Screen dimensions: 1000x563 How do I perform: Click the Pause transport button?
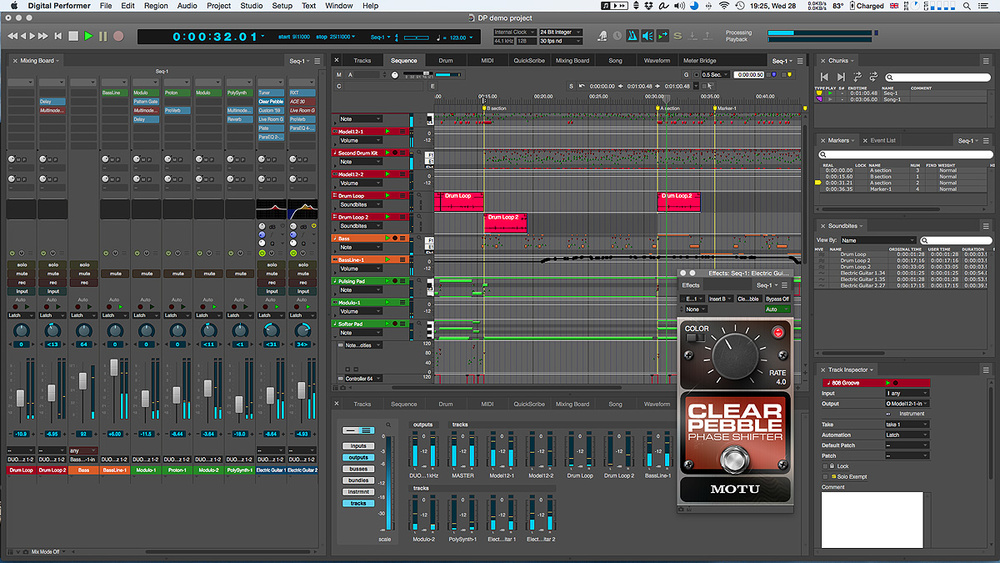point(103,36)
